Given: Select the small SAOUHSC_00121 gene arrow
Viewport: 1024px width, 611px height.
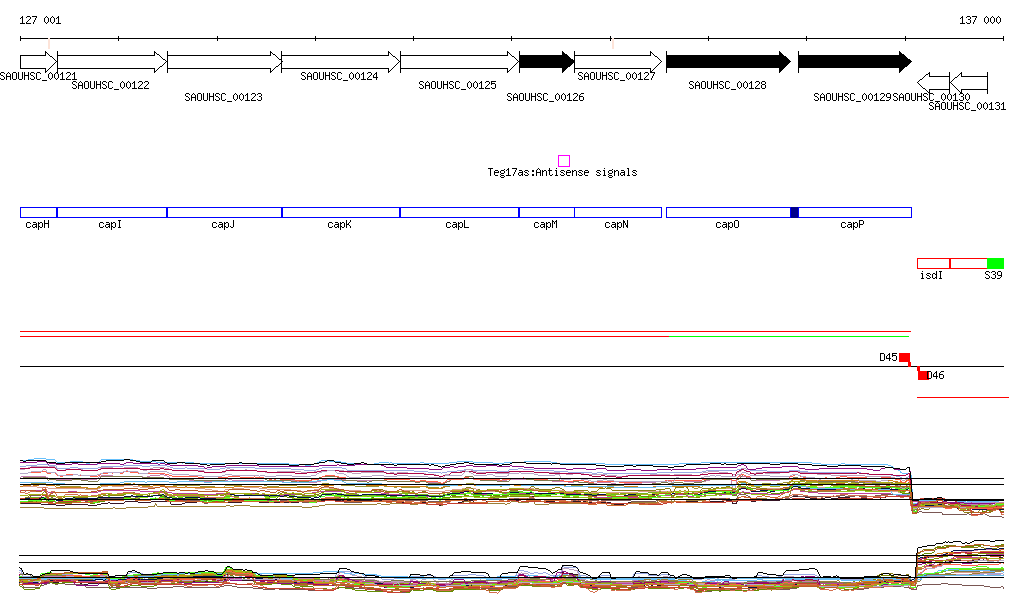Looking at the screenshot, I should pos(38,62).
